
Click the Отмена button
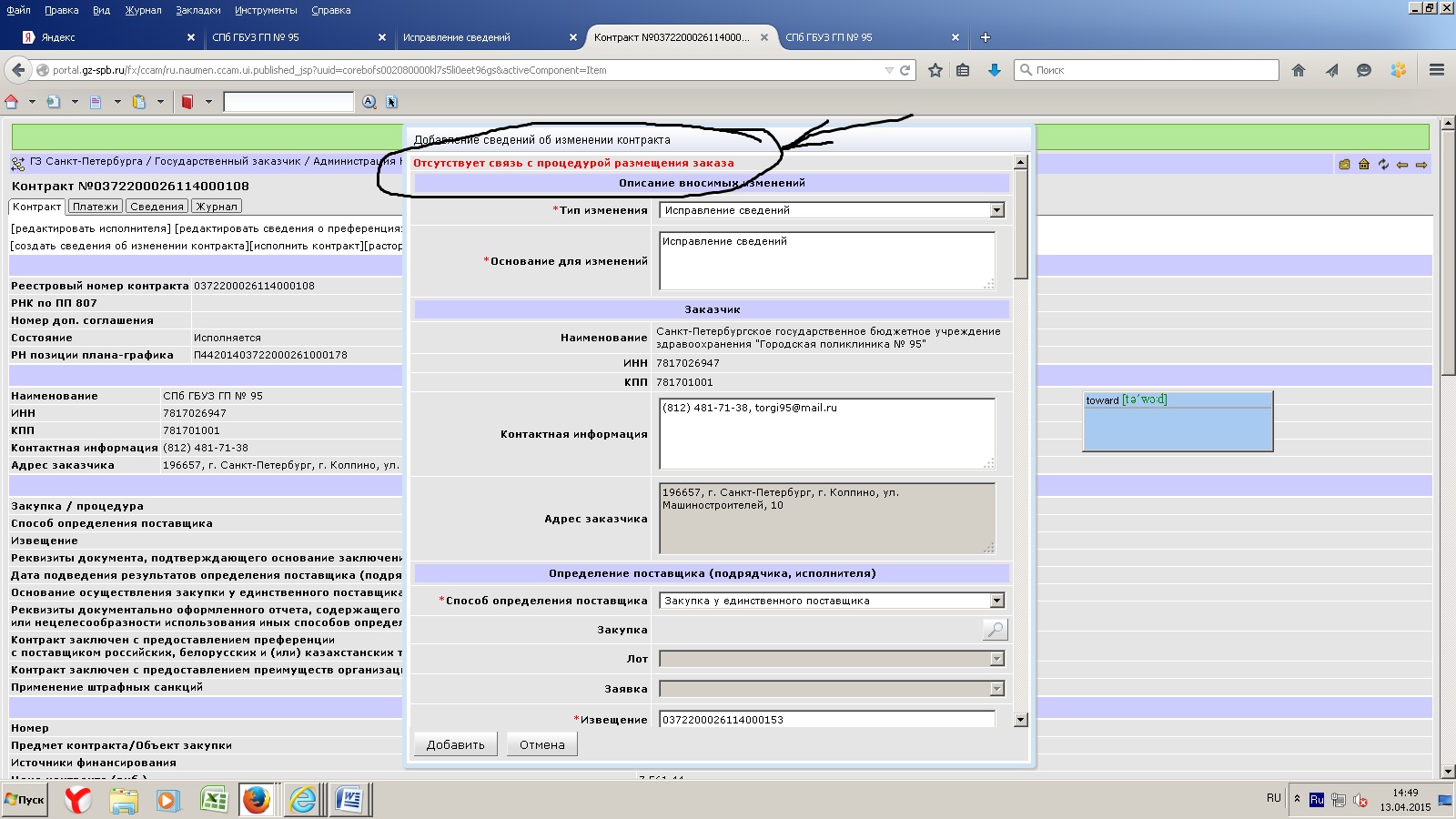tap(542, 744)
